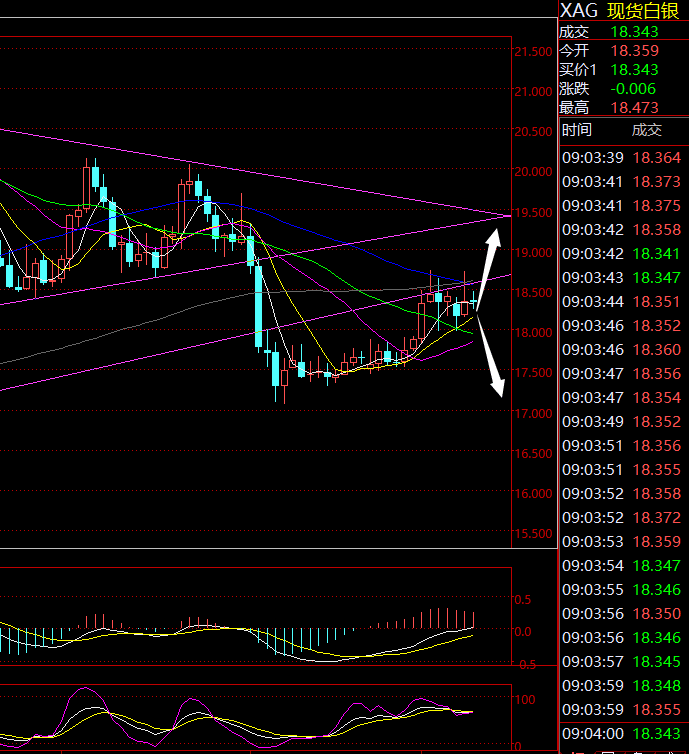The width and height of the screenshot is (689, 754).
Task: Click the 17.500 price axis label
Action: pyautogui.click(x=533, y=373)
